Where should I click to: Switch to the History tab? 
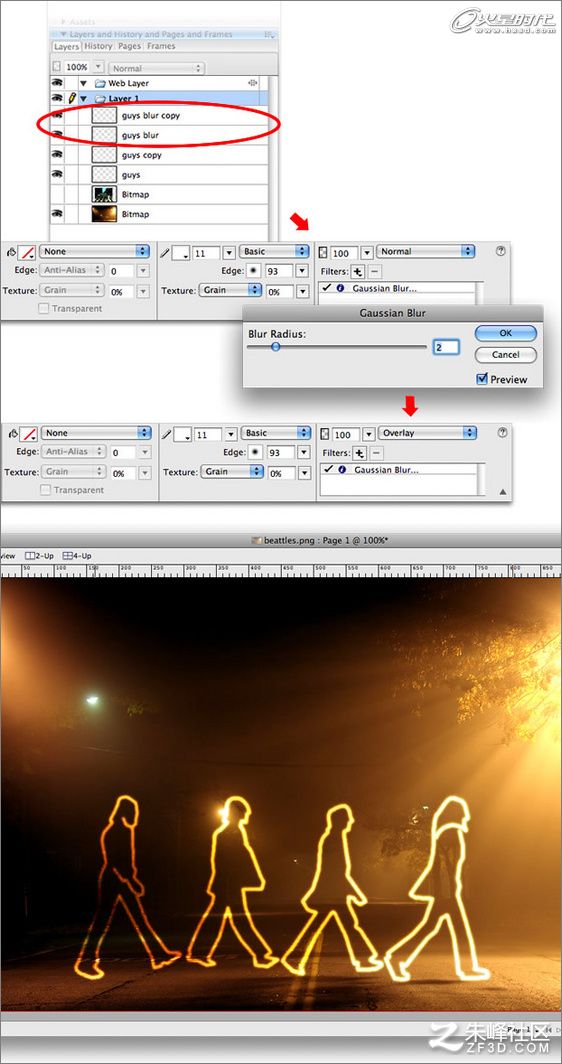(x=98, y=46)
